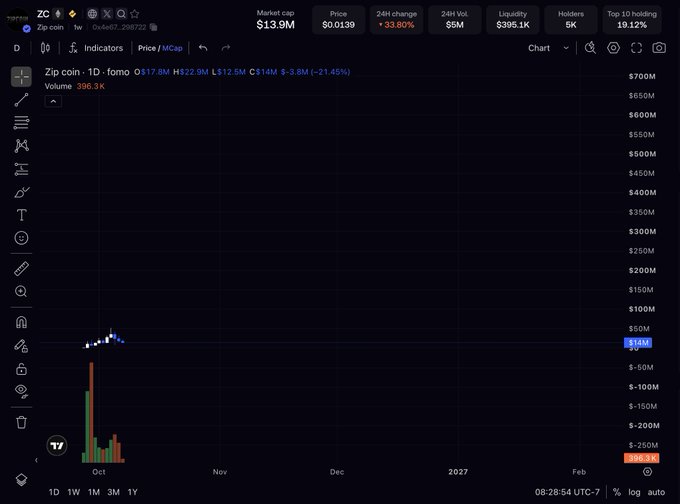Open the forecasting and measurement tools
This screenshot has width=680, height=504.
(x=21, y=169)
